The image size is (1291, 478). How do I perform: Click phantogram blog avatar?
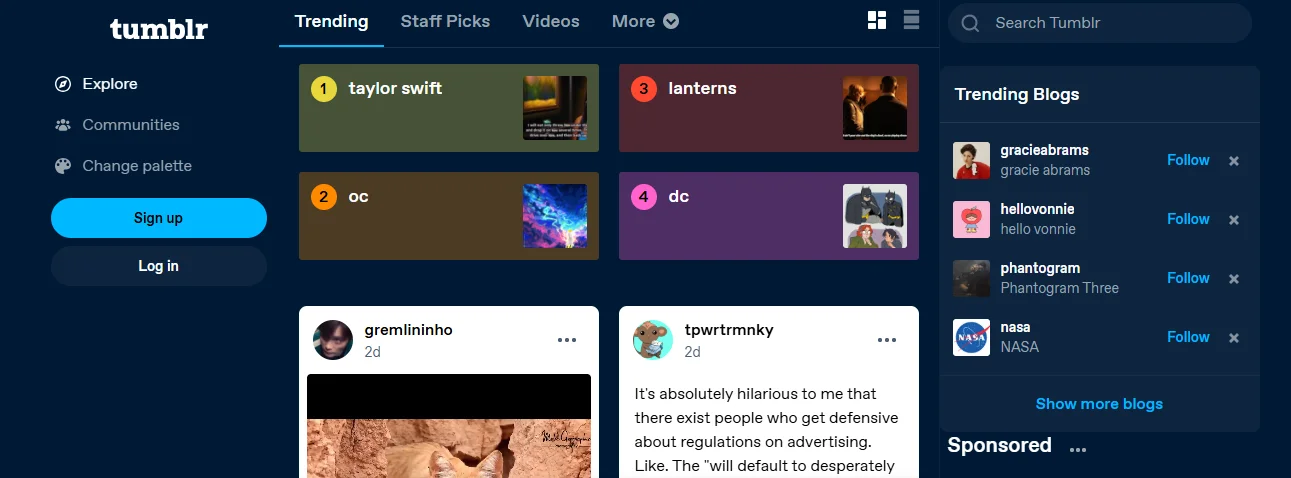(x=971, y=278)
